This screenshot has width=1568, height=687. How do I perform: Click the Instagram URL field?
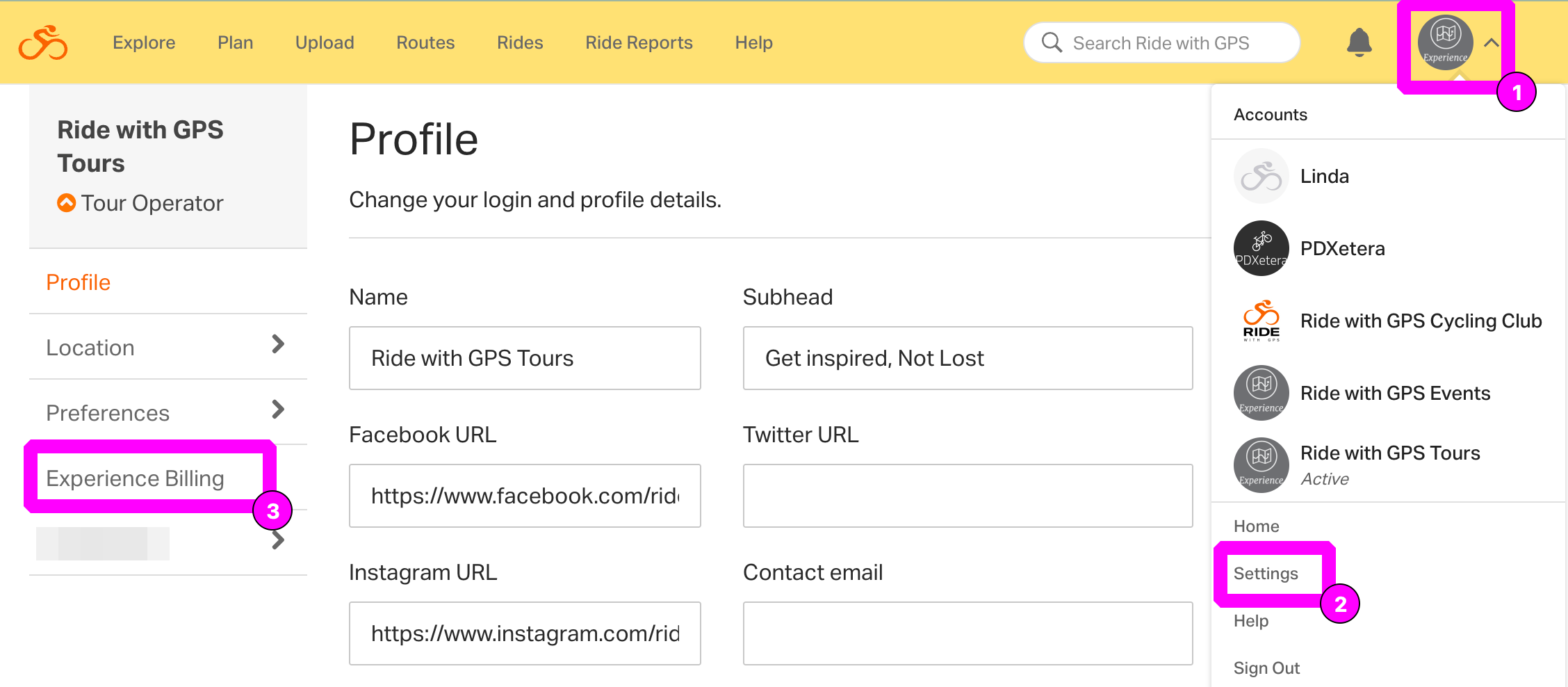[x=525, y=633]
